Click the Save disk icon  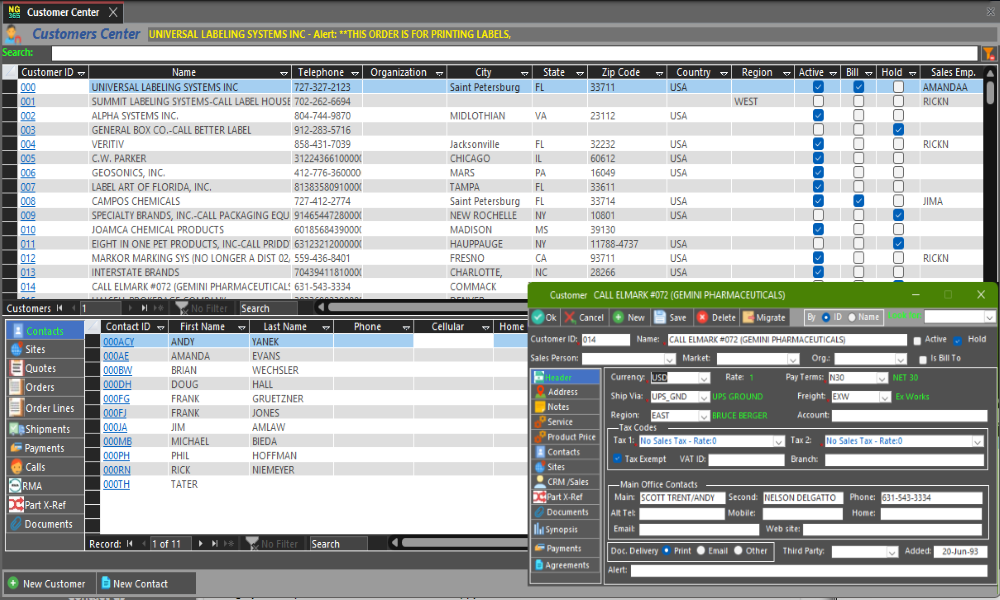point(661,317)
